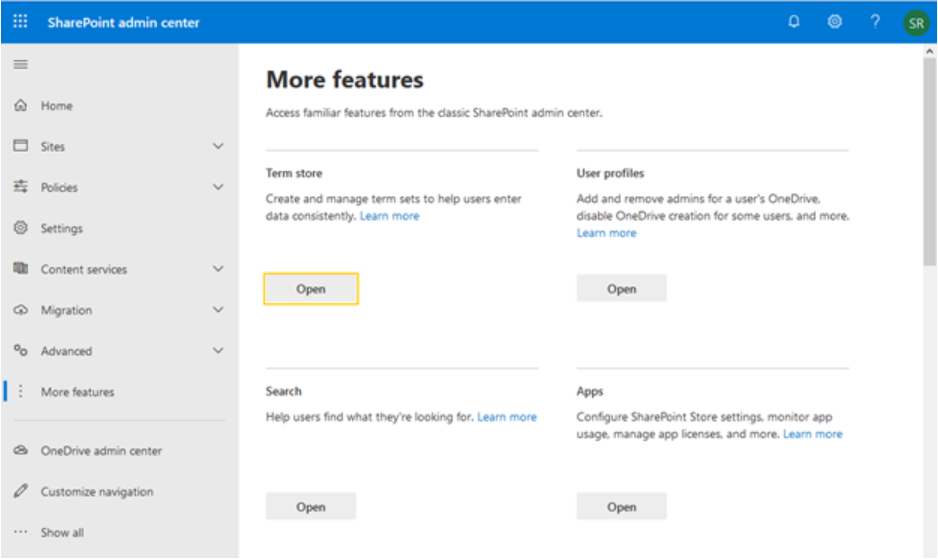Click the help question mark icon
Viewport: 938px width, 559px height.
(x=875, y=21)
